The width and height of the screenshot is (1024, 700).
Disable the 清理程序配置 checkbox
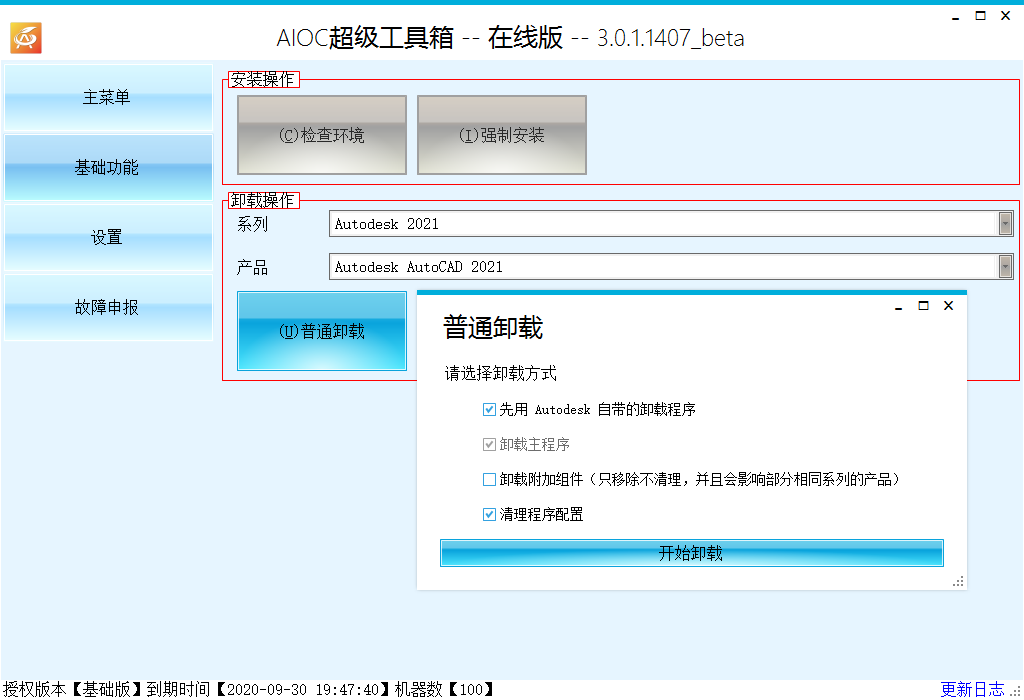pyautogui.click(x=489, y=513)
